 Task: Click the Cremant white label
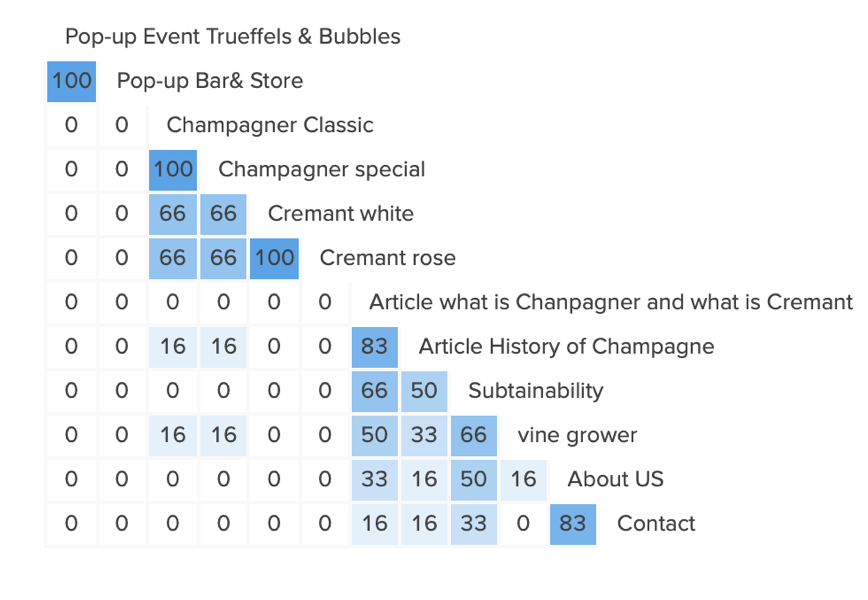pos(340,213)
